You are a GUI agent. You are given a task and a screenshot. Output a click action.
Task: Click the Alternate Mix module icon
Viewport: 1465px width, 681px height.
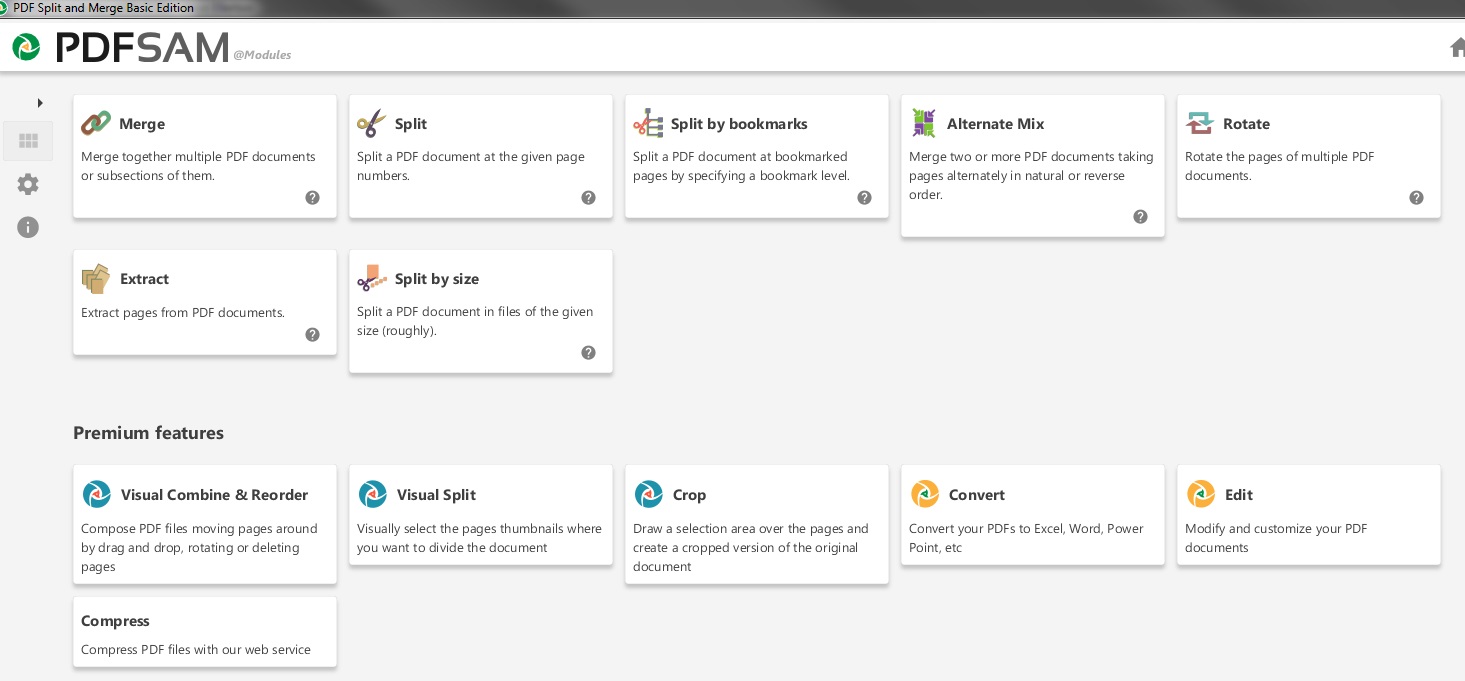pos(924,122)
